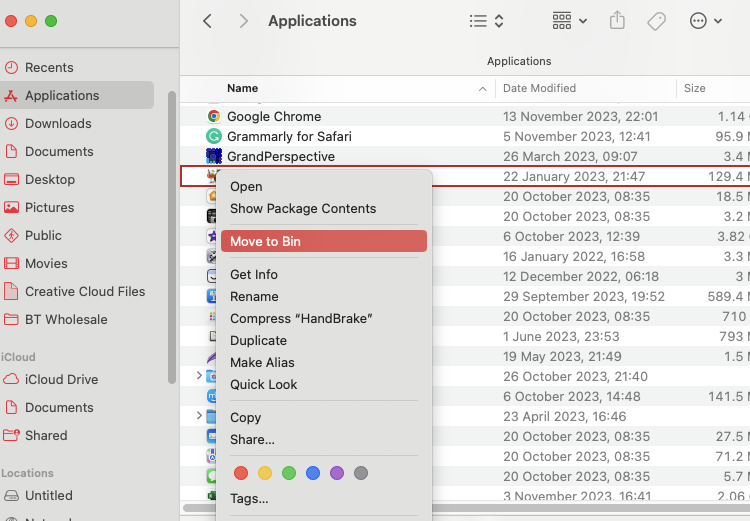Choose Compress "HandBrake"
750x521 pixels.
coord(324,319)
